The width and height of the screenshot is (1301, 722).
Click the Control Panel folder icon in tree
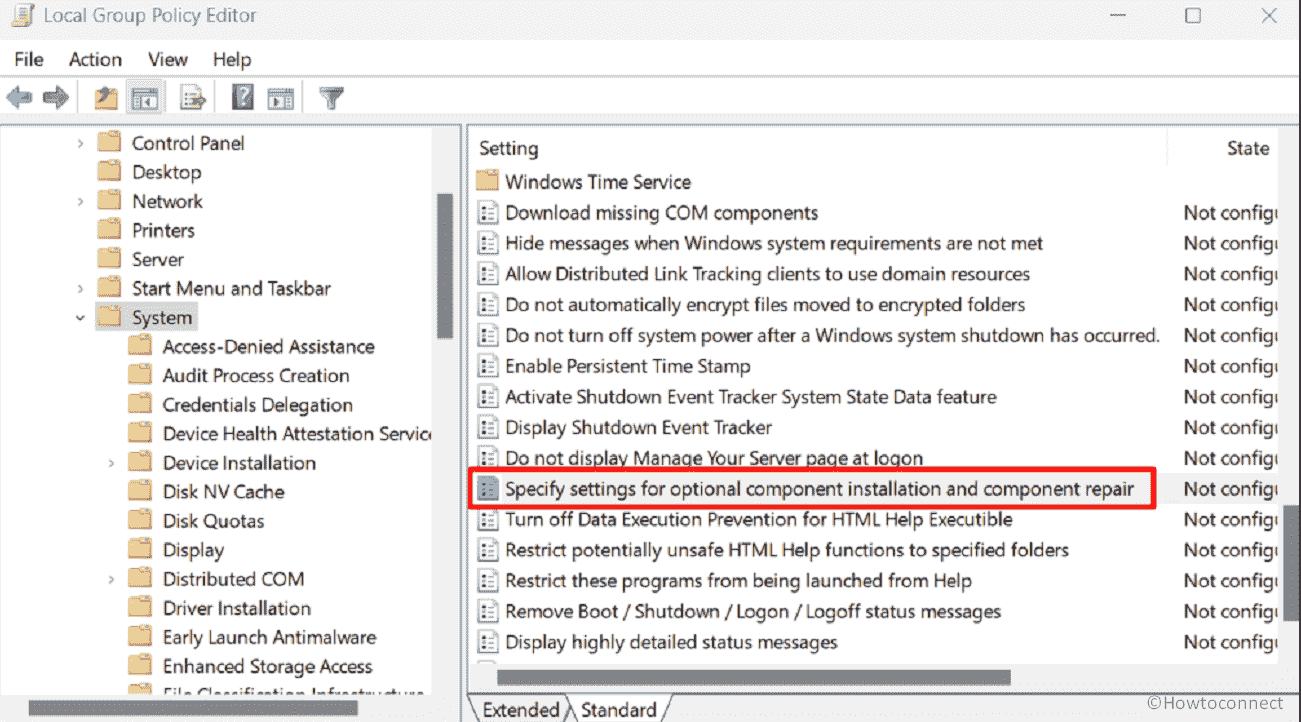109,143
